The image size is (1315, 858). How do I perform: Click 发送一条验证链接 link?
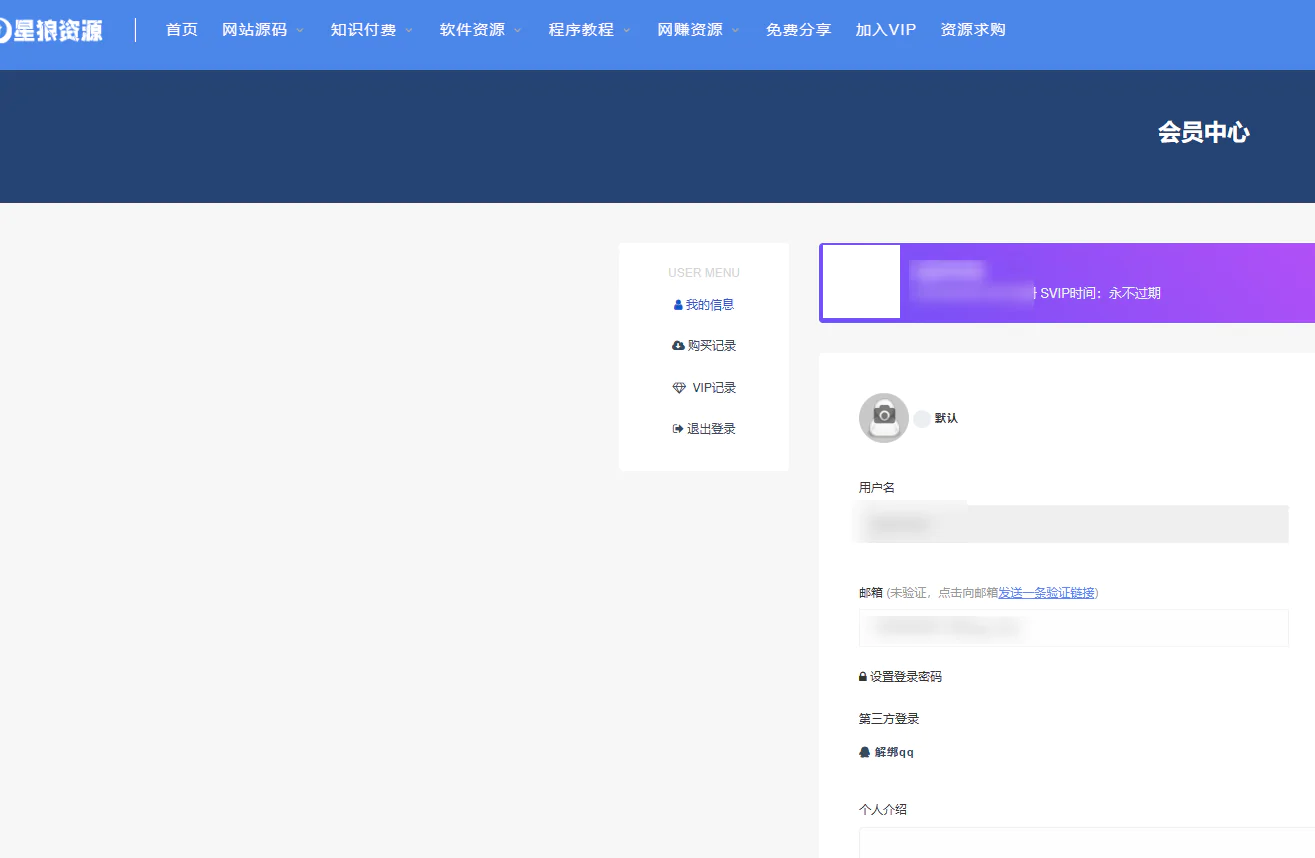[x=1046, y=593]
